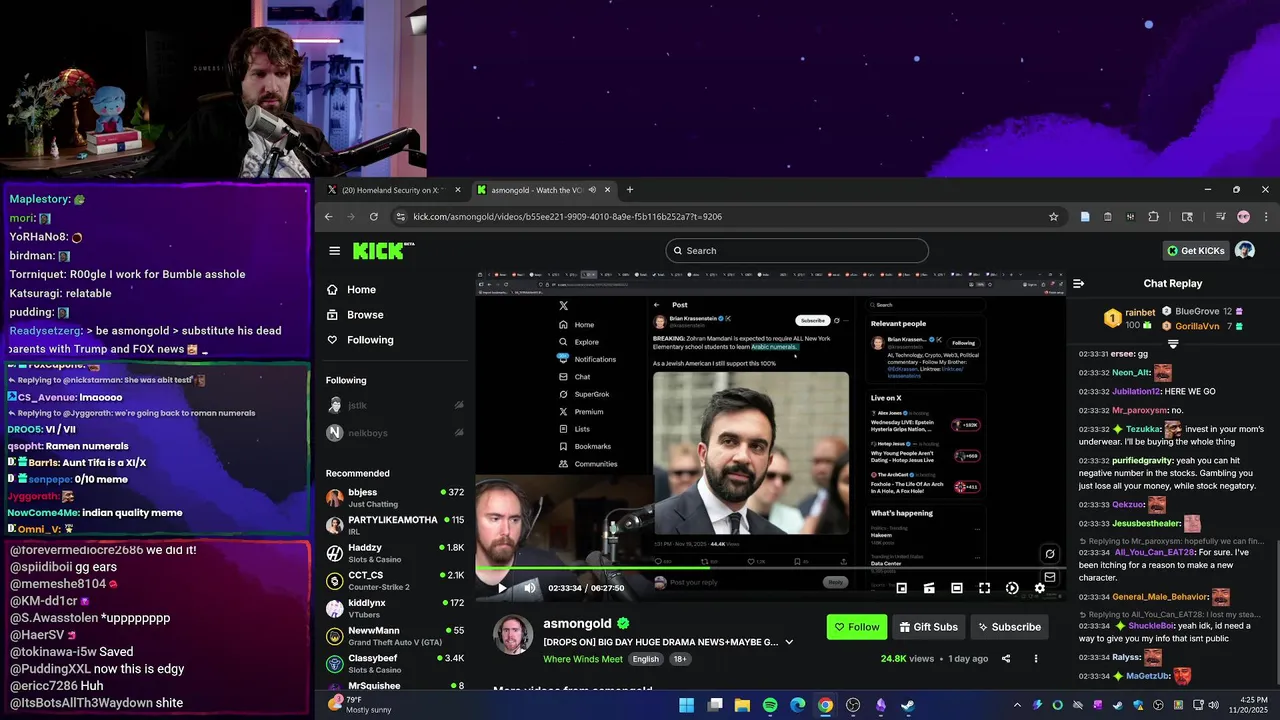Image resolution: width=1280 pixels, height=720 pixels.
Task: Open the Kick profile avatar menu
Action: tap(1245, 251)
